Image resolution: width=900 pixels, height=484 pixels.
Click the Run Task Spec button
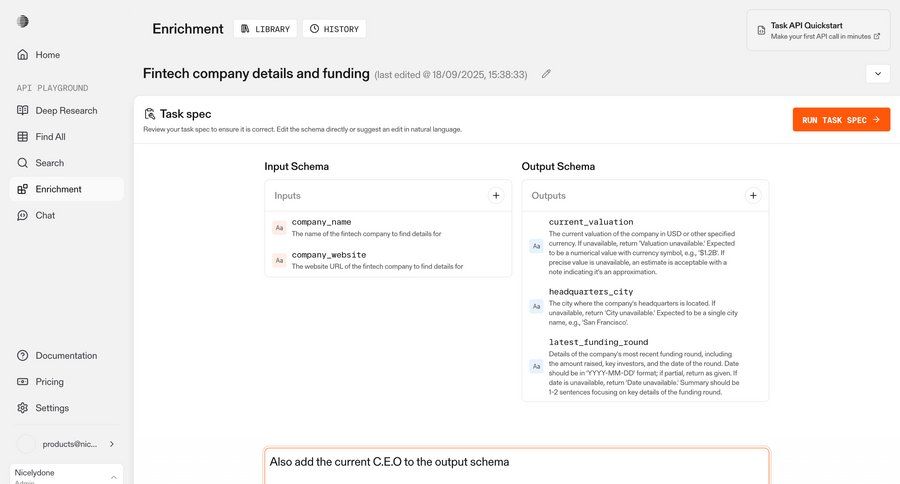coord(840,120)
